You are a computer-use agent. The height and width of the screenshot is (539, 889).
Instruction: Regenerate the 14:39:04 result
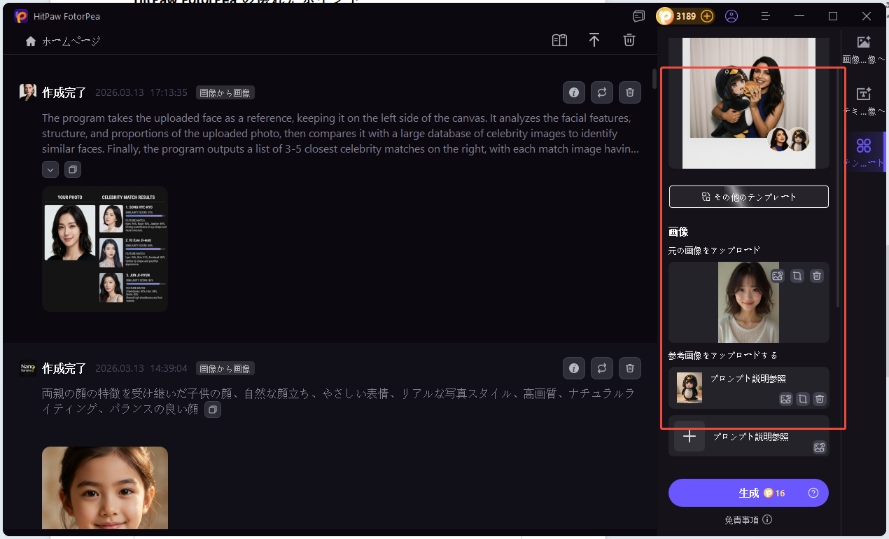(602, 368)
